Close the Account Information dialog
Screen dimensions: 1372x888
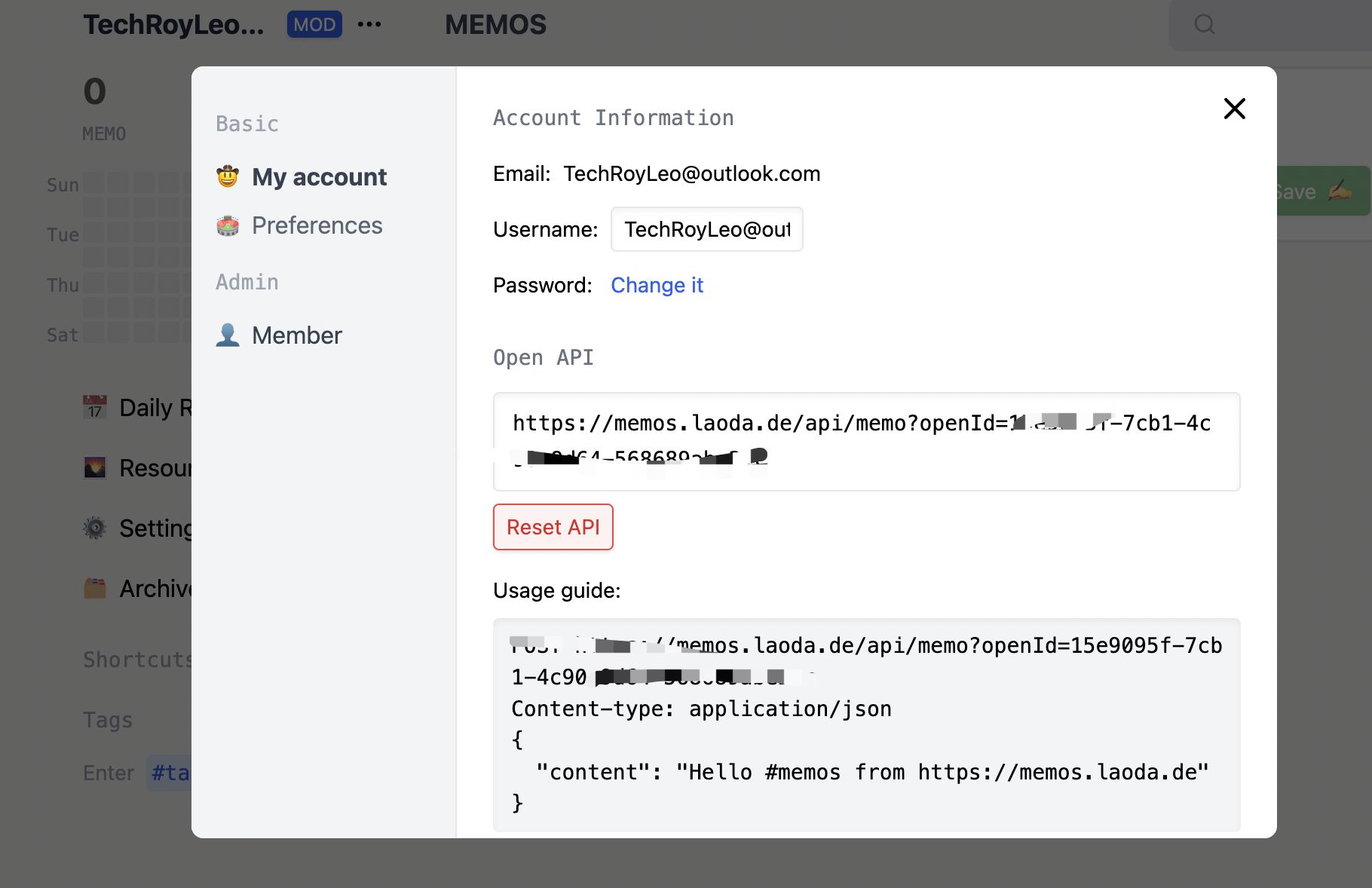pos(1234,109)
